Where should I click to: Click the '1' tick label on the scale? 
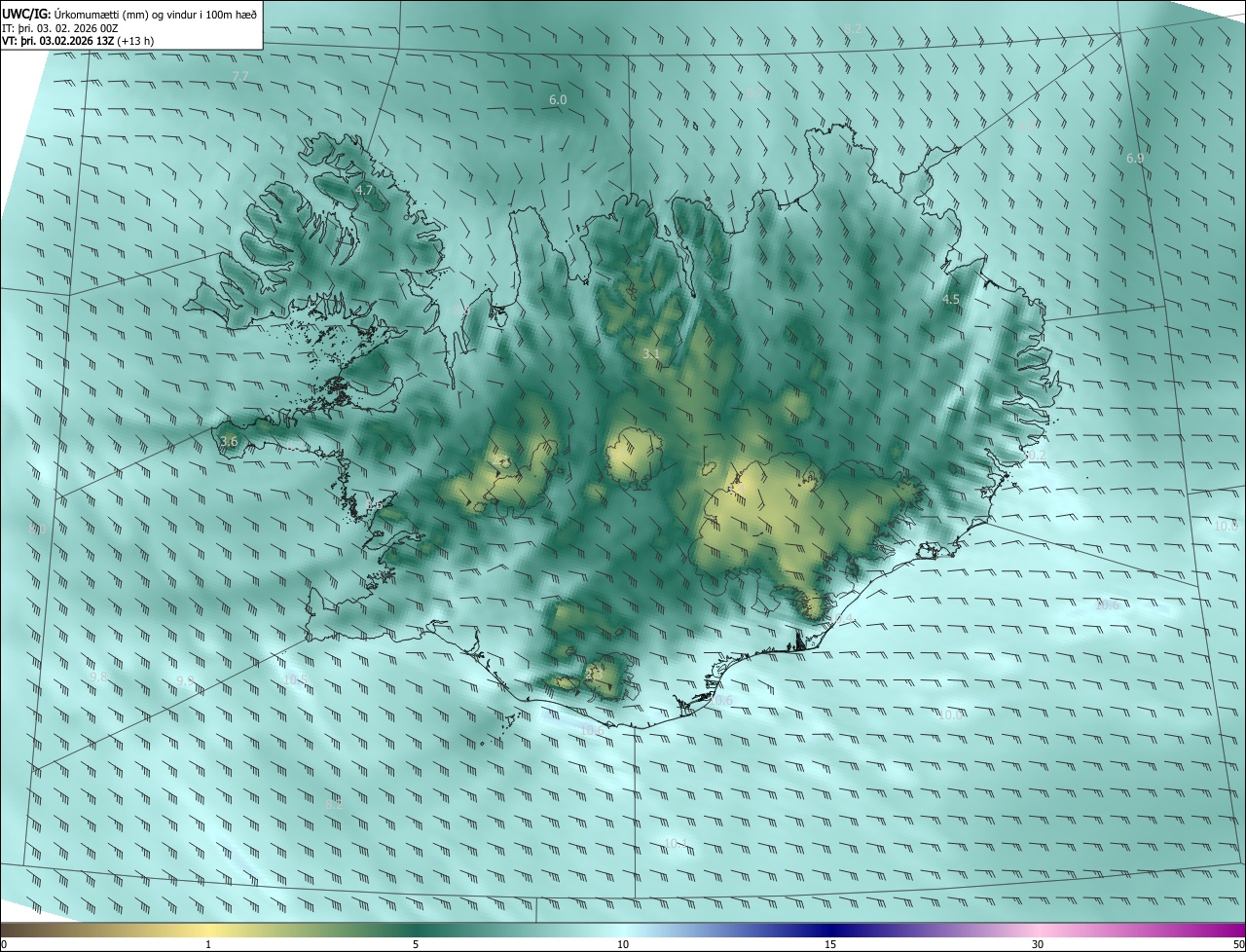coord(208,944)
